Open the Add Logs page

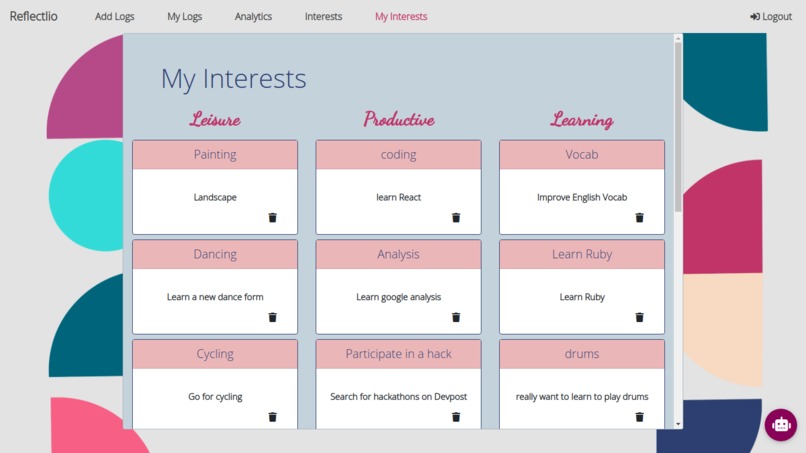115,16
